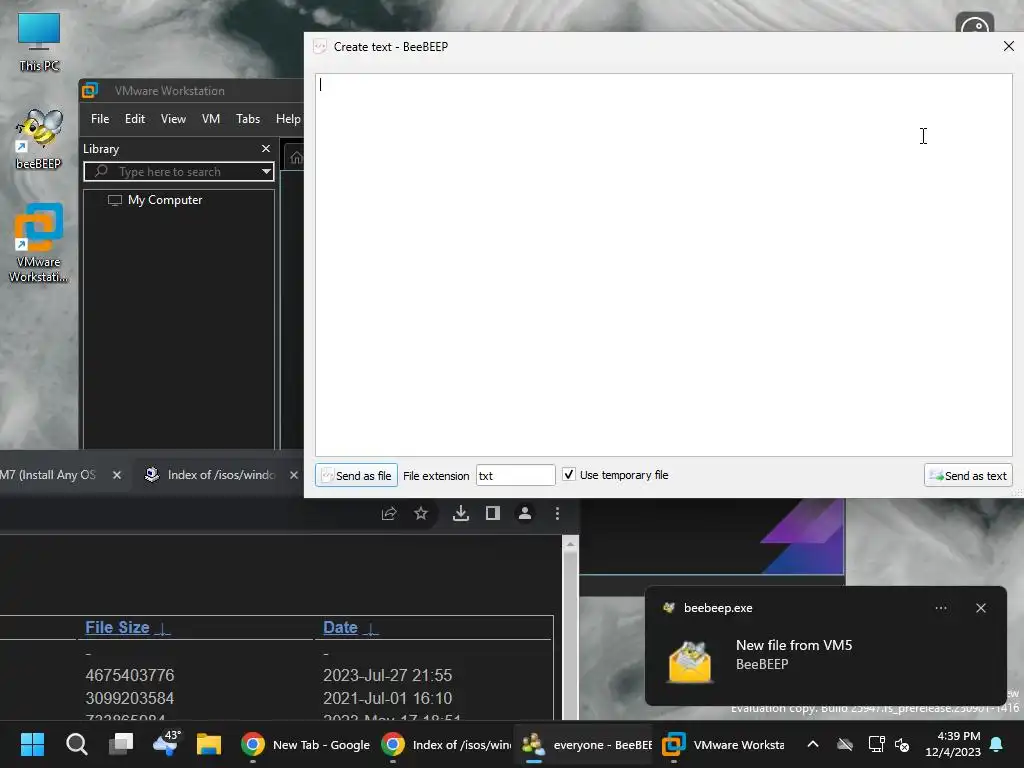Image resolution: width=1024 pixels, height=768 pixels.
Task: Open the Edit menu in VMware Workstation
Action: pyautogui.click(x=135, y=119)
